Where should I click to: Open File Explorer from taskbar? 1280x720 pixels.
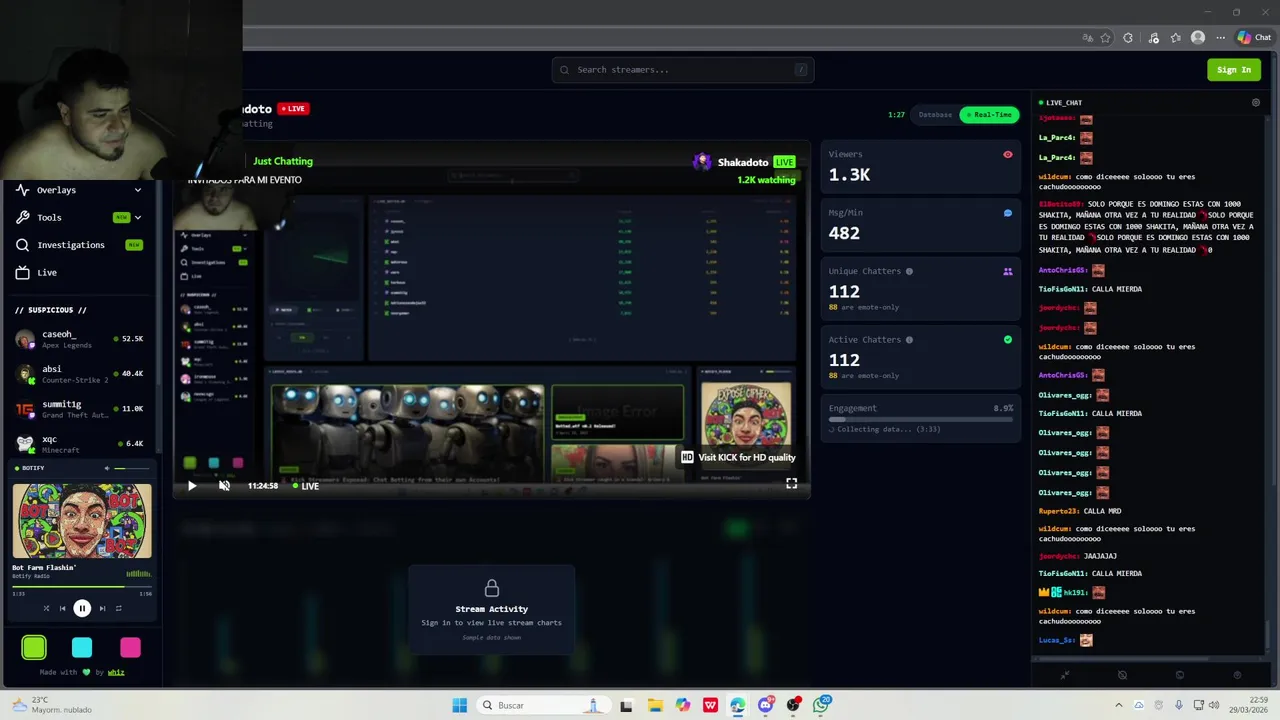(x=655, y=705)
